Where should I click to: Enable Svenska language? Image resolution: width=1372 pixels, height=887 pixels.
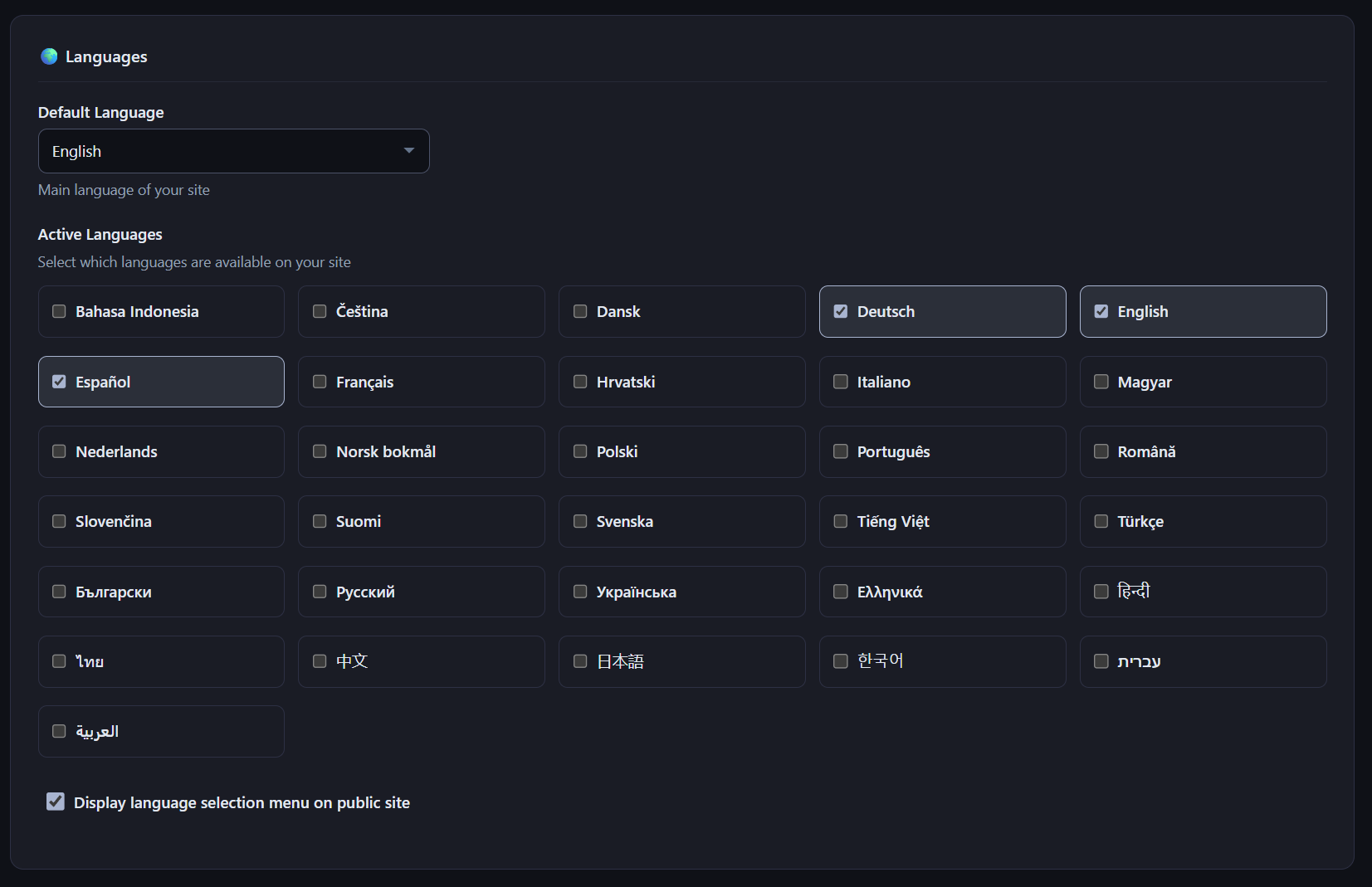point(580,521)
